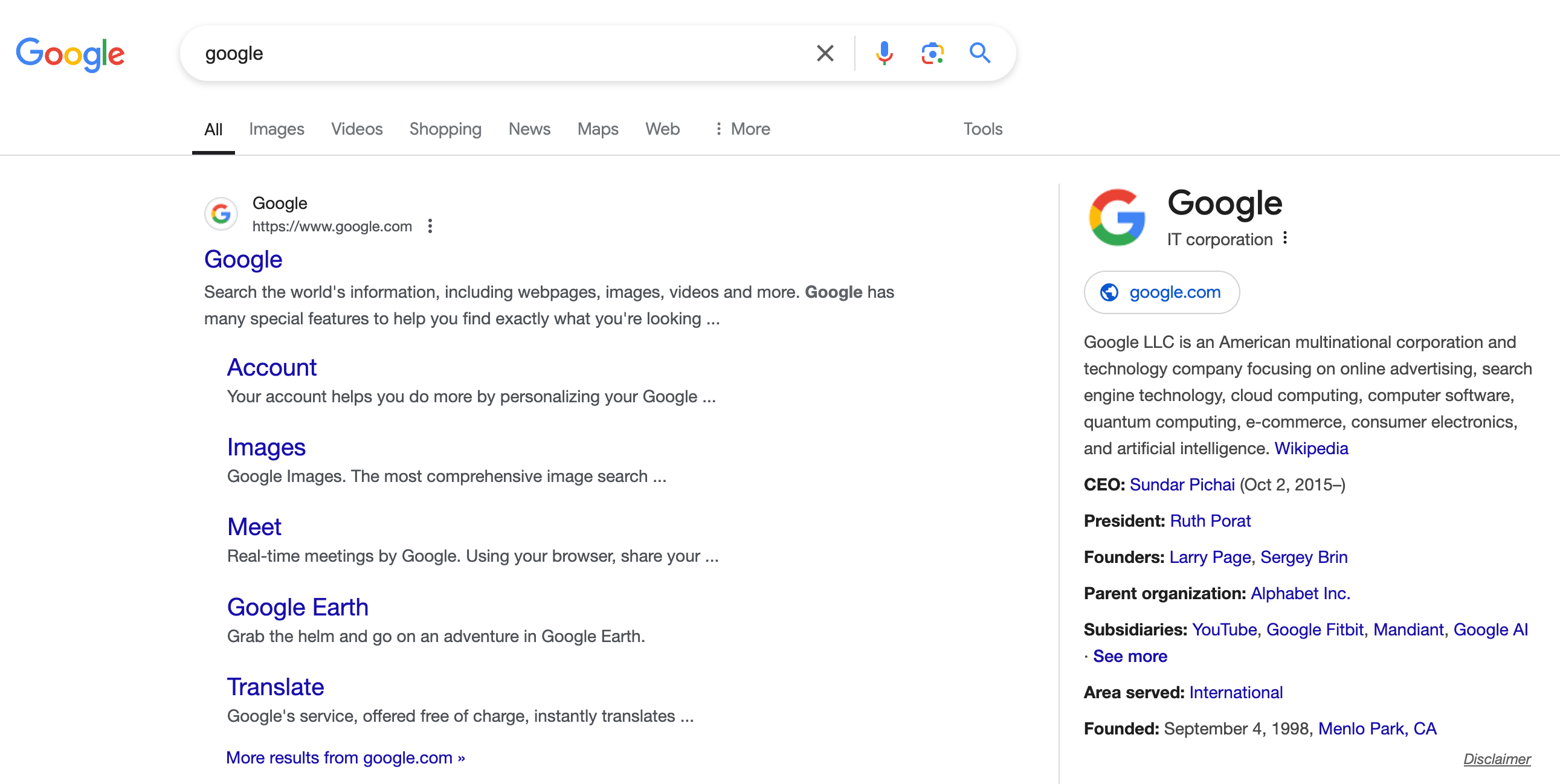Screen dimensions: 1560x784
Task: Expand subsidiaries with See more
Action: 1129,656
